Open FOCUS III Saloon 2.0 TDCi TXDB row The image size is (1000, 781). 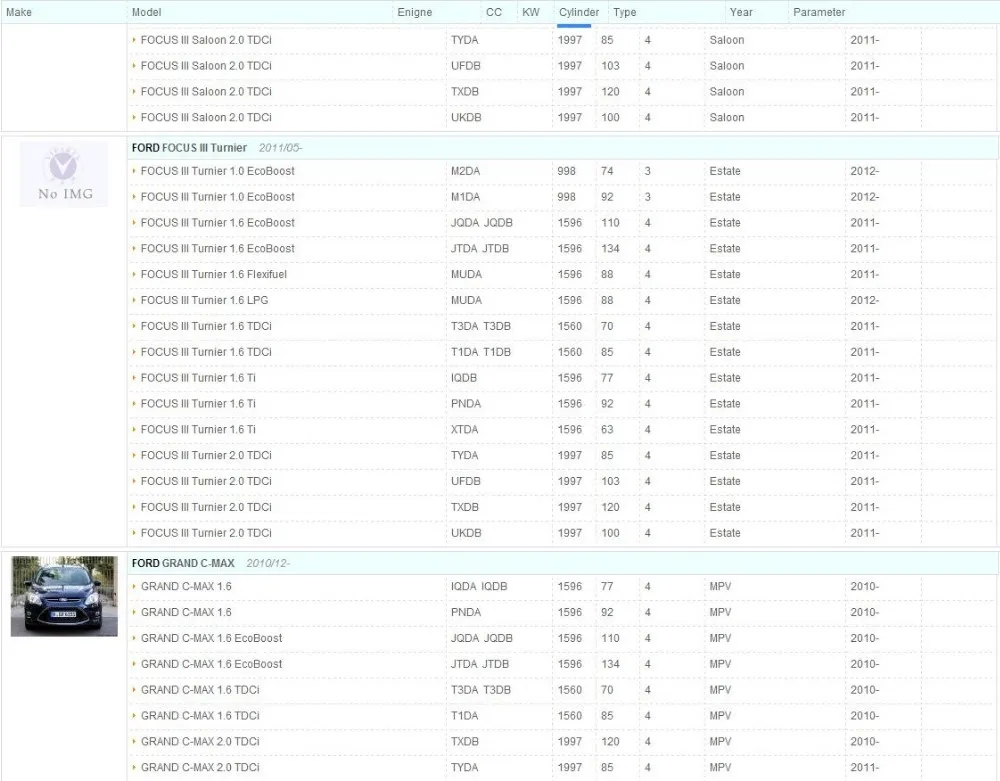pyautogui.click(x=562, y=92)
